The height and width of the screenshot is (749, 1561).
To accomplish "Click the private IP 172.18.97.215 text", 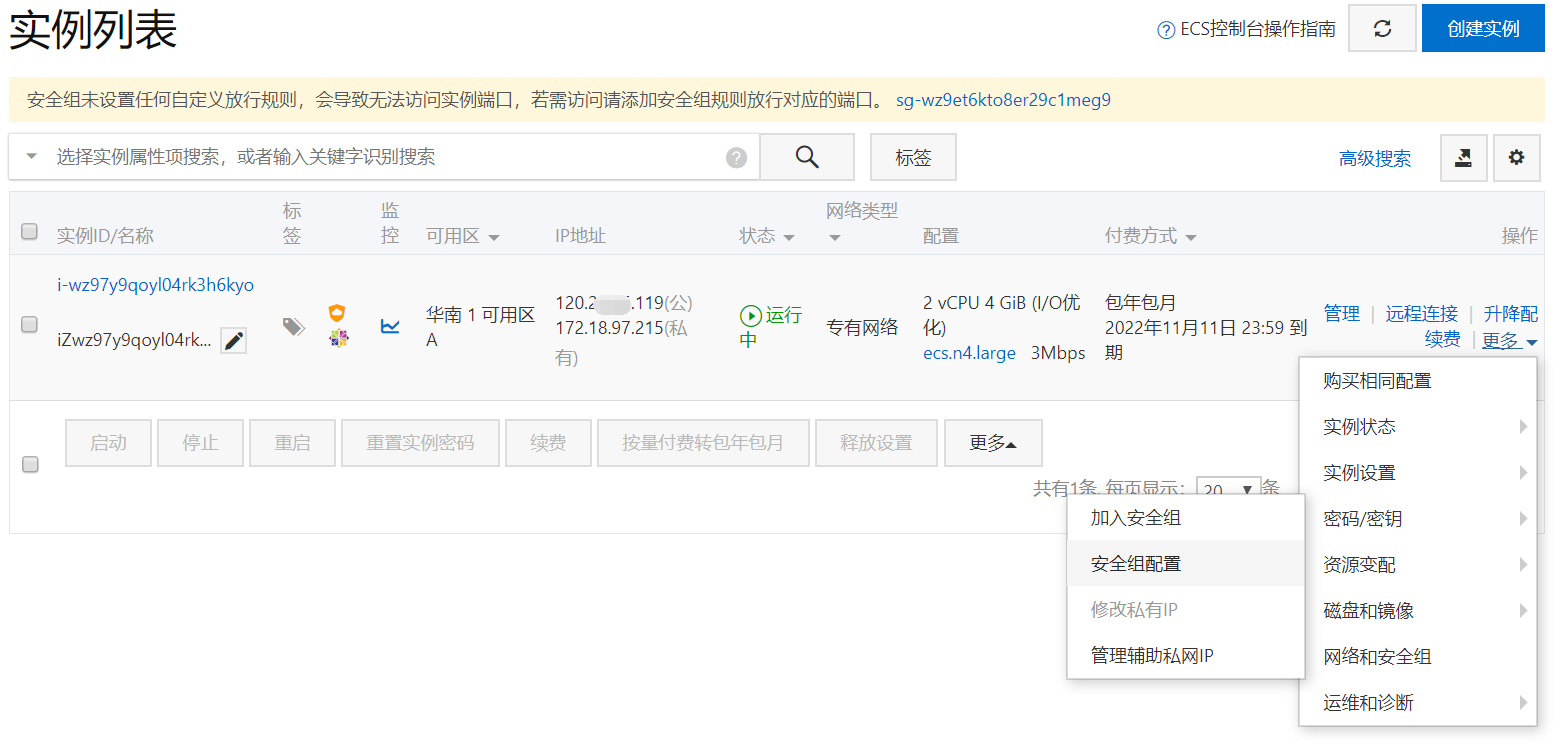I will tap(609, 328).
